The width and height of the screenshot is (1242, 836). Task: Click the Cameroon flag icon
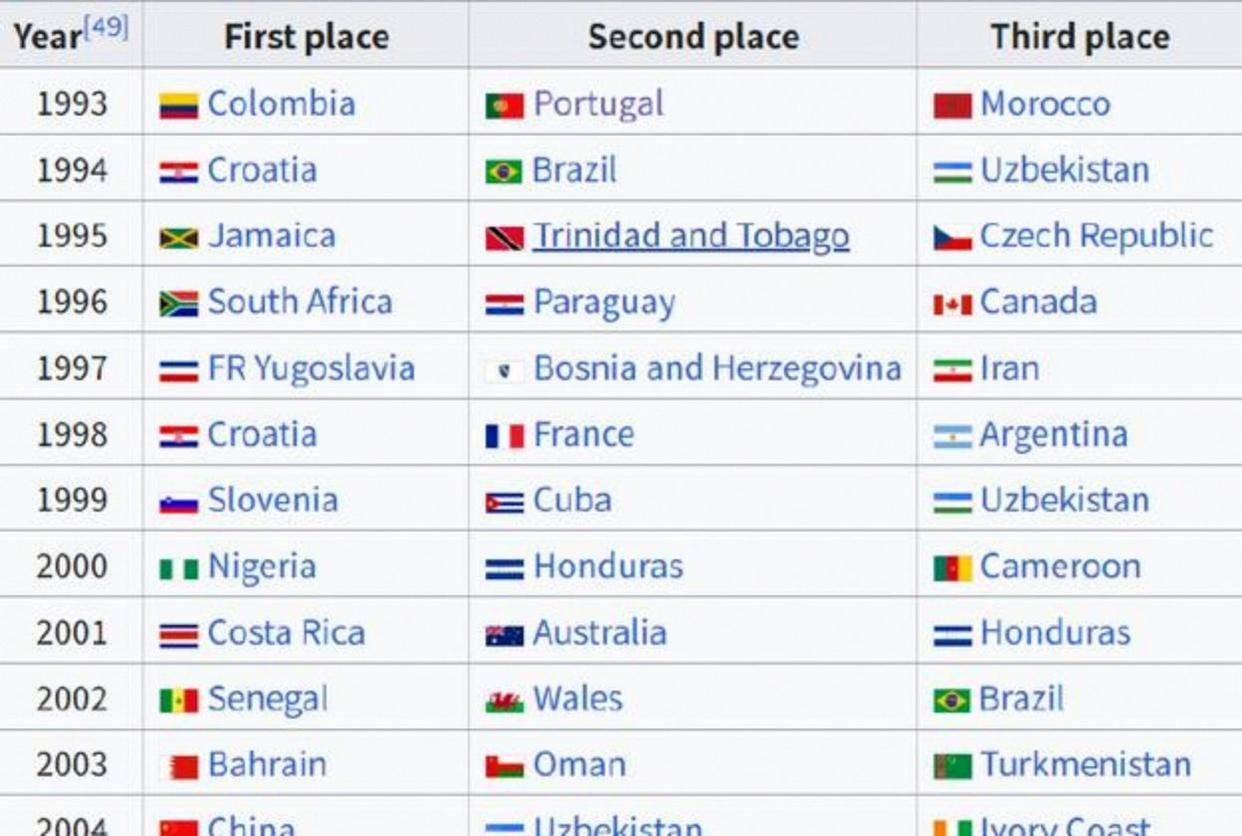pyautogui.click(x=952, y=568)
